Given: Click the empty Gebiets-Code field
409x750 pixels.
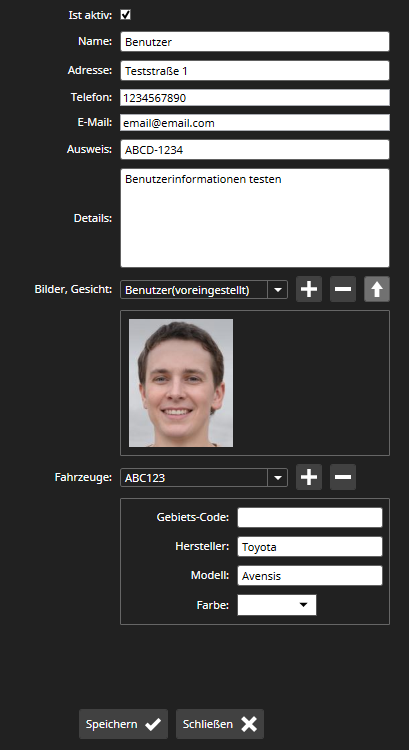Looking at the screenshot, I should point(310,518).
